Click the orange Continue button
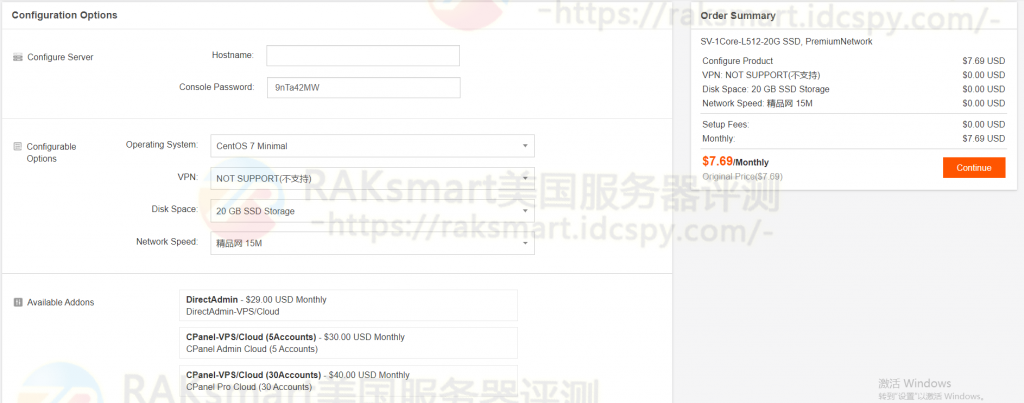 (x=974, y=168)
